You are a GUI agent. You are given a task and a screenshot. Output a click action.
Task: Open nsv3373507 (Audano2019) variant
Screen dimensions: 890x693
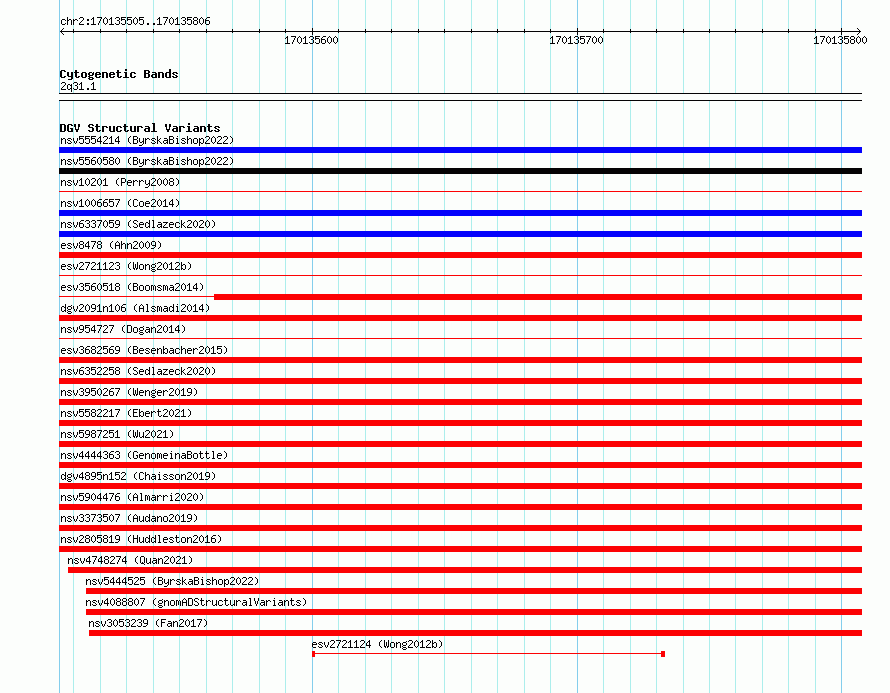(129, 518)
